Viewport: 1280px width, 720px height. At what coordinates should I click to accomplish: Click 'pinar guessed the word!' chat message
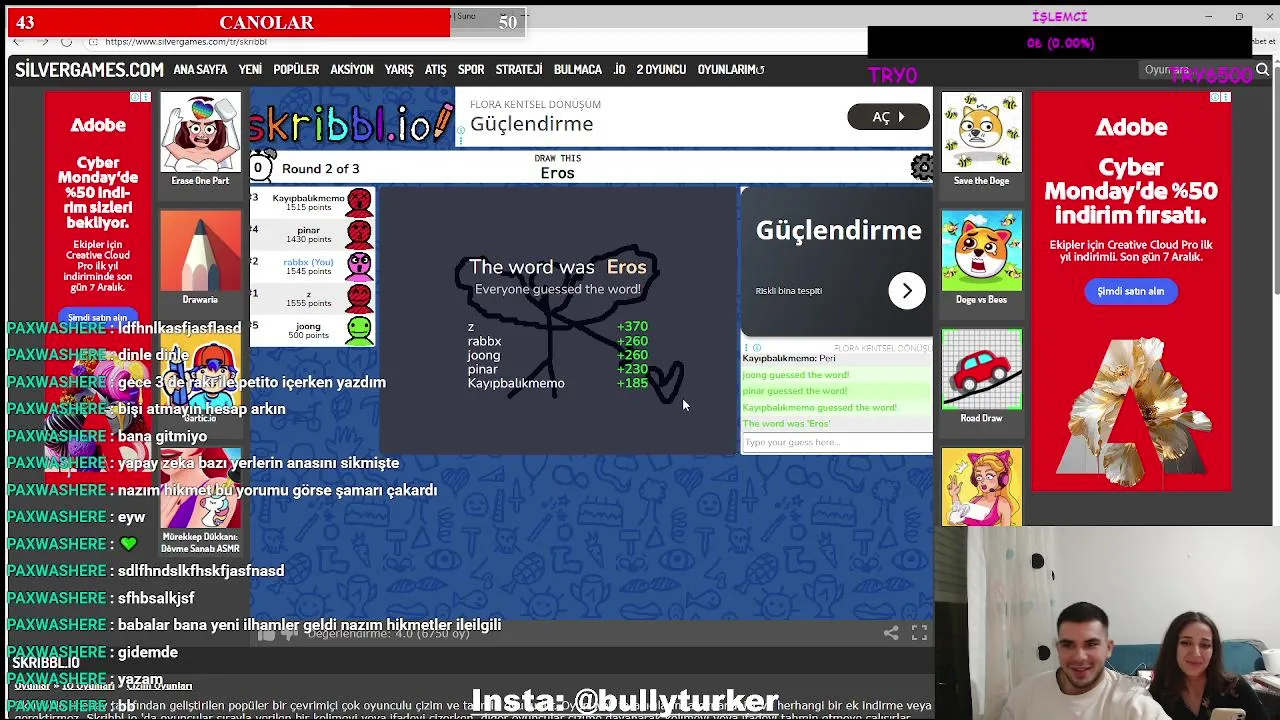click(x=795, y=391)
